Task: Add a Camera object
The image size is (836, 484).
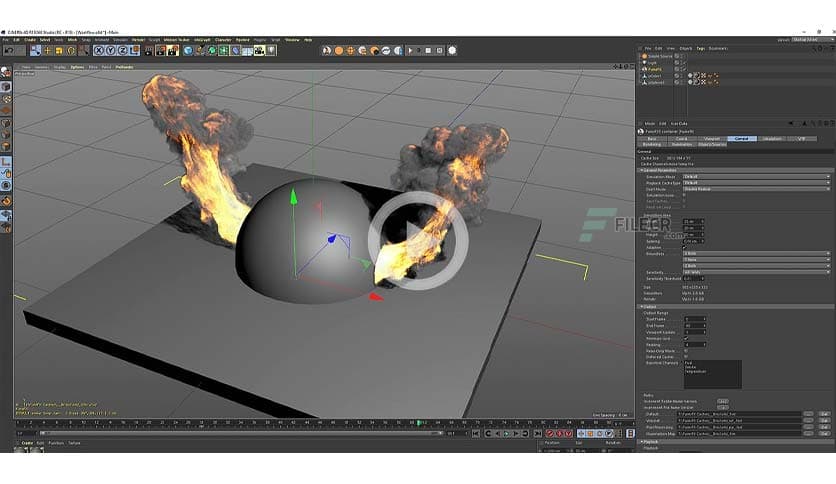Action: click(259, 51)
